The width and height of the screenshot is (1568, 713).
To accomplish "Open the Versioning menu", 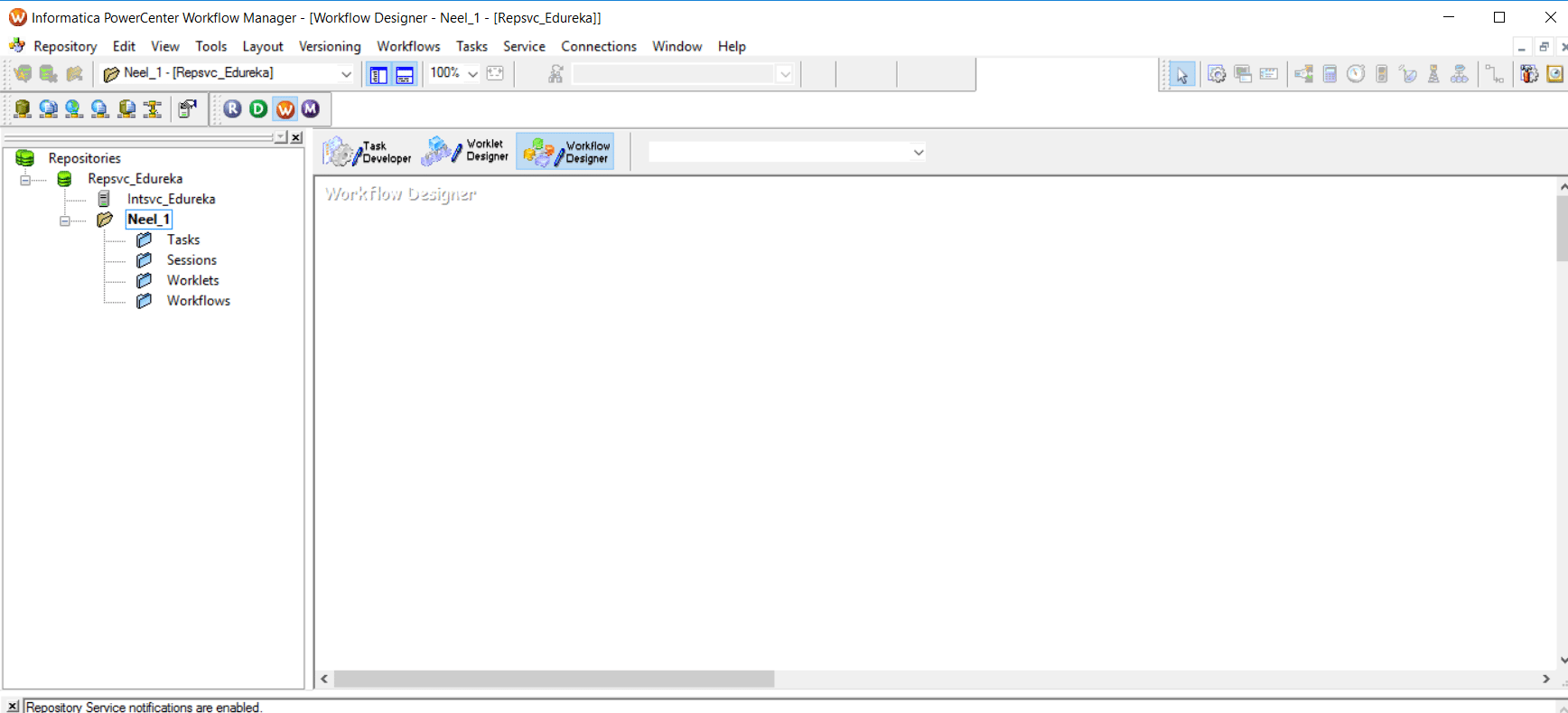I will click(x=330, y=46).
